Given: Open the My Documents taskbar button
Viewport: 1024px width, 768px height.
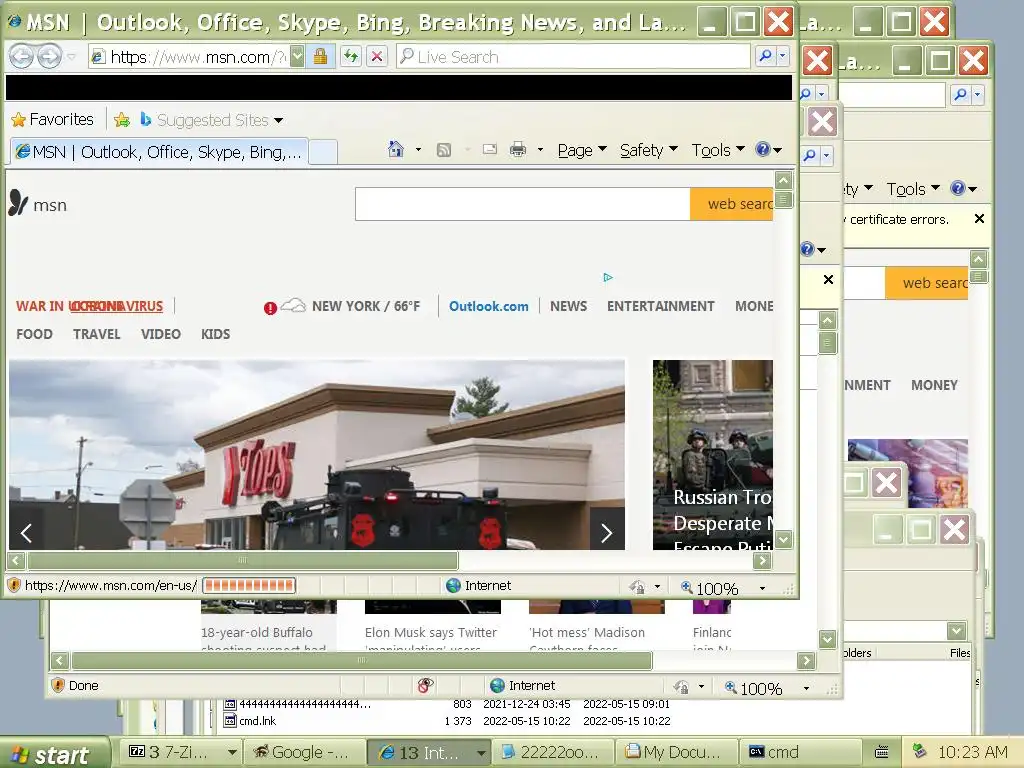Looking at the screenshot, I should 675,752.
